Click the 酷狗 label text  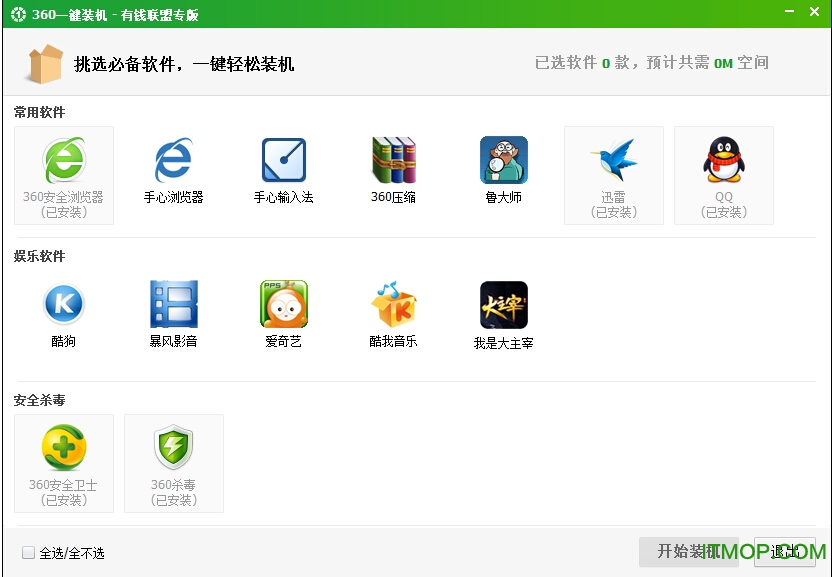(x=64, y=341)
